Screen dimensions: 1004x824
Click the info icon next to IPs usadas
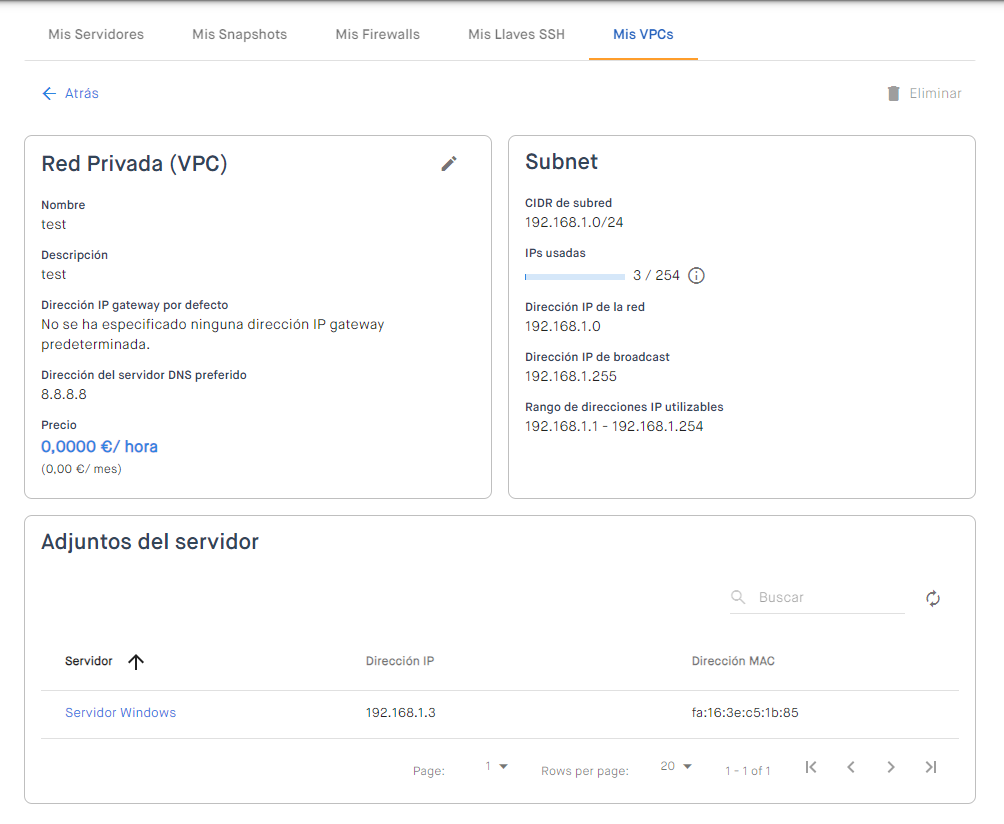point(697,276)
